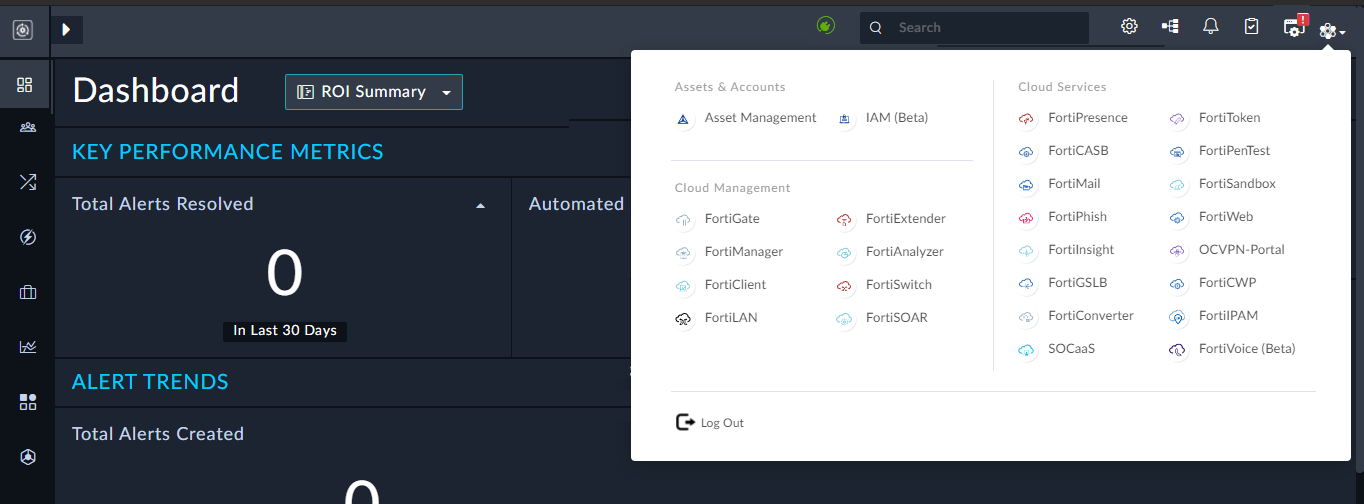Click the FortiPenTest cloud icon
Viewport: 1364px width, 504px height.
pos(1177,152)
